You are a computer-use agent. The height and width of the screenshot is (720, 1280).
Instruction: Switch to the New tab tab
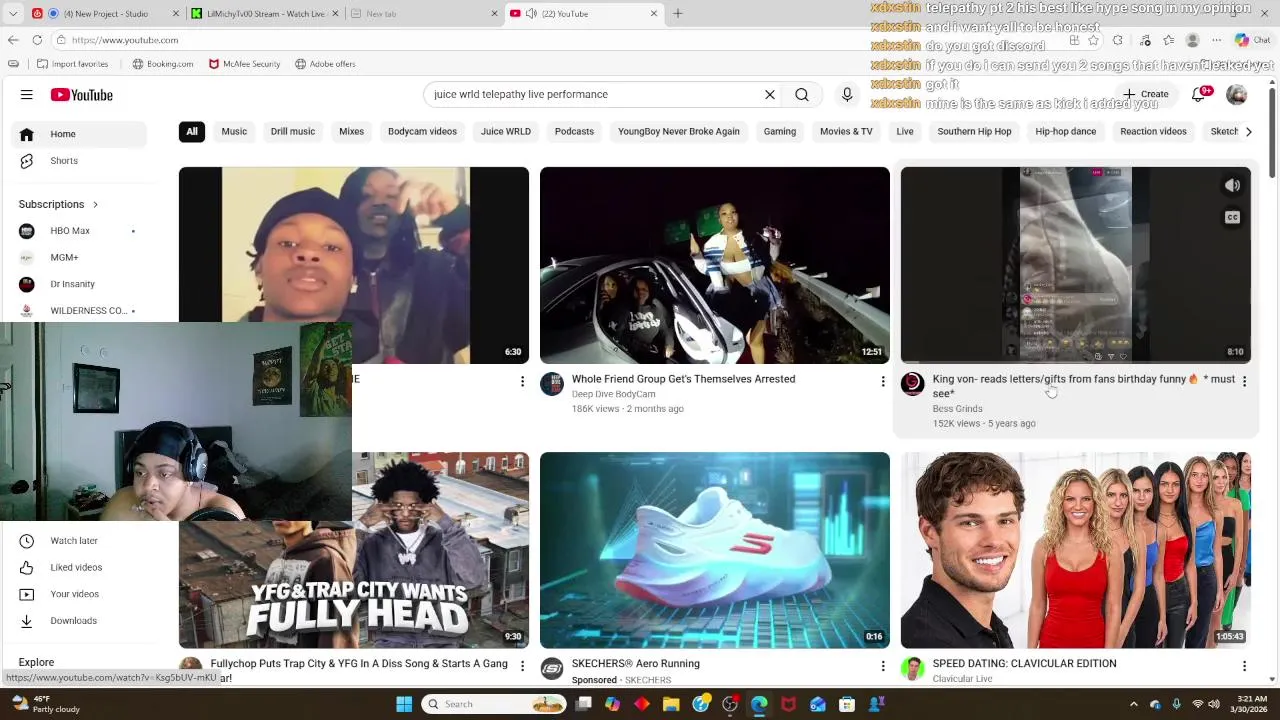424,13
